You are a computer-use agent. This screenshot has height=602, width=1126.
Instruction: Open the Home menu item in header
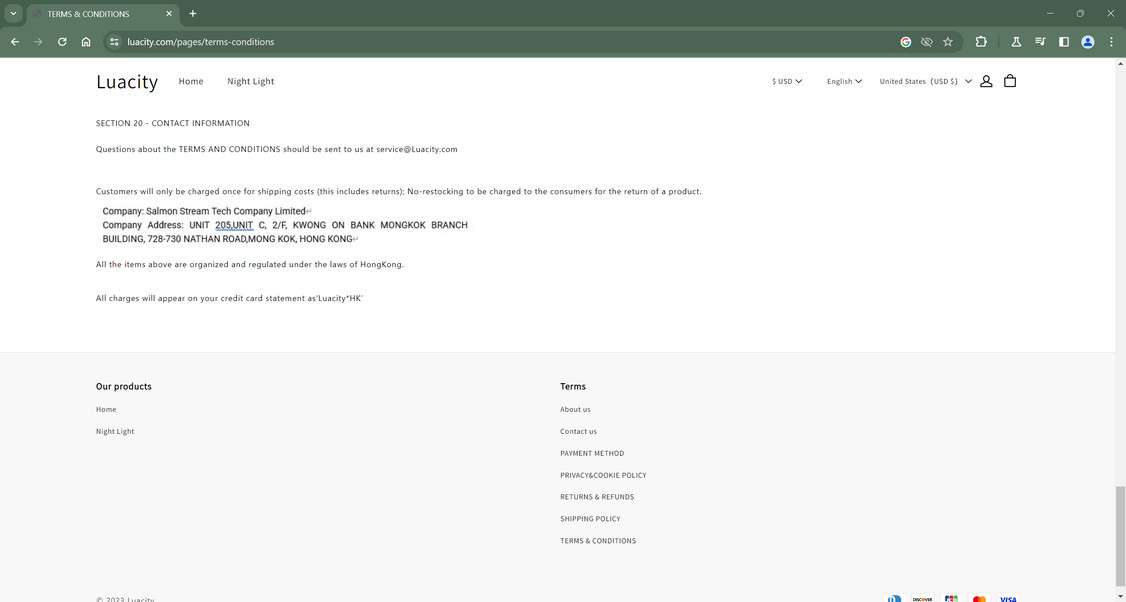tap(191, 81)
